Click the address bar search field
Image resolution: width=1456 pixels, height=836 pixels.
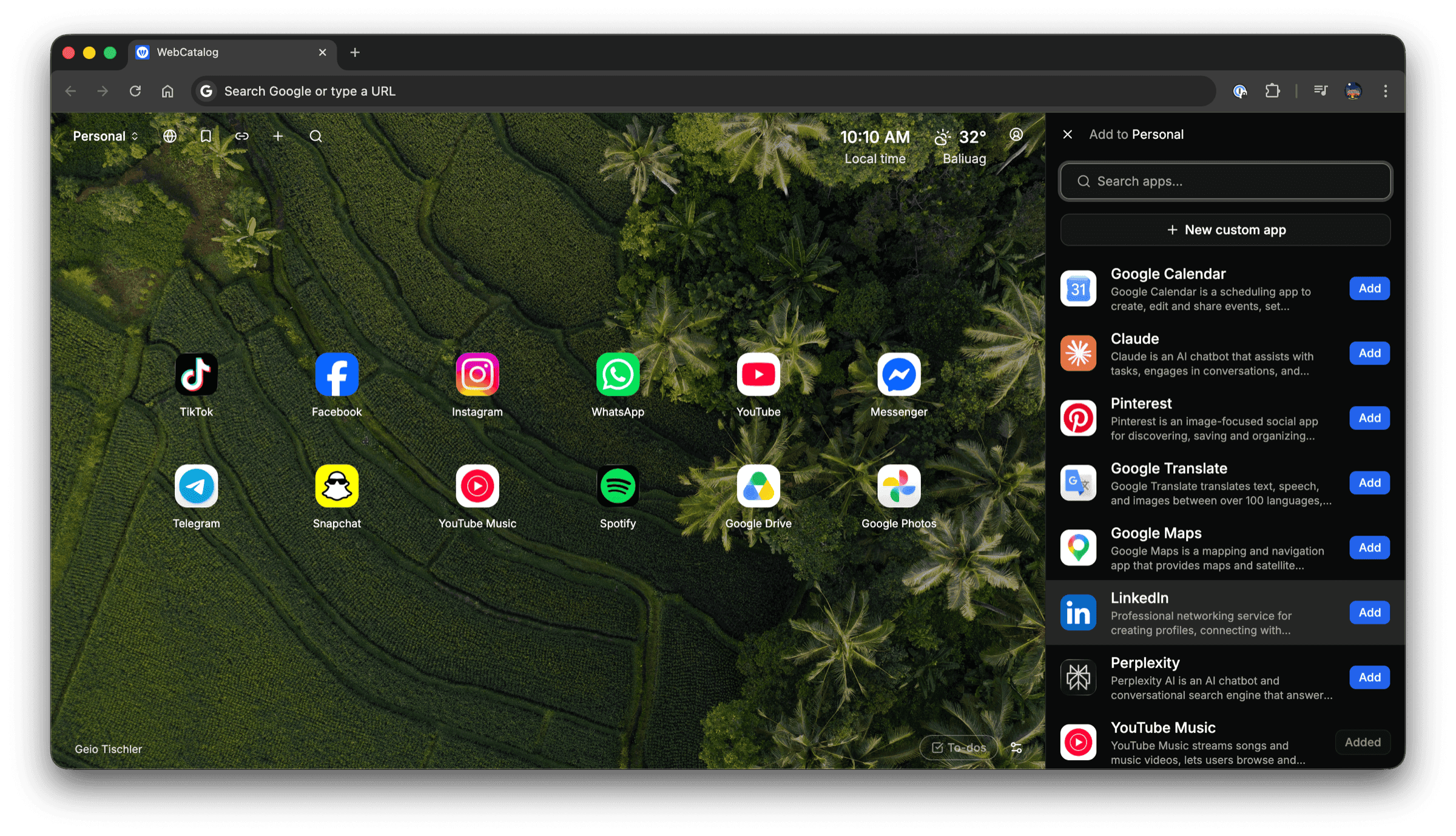[x=704, y=91]
